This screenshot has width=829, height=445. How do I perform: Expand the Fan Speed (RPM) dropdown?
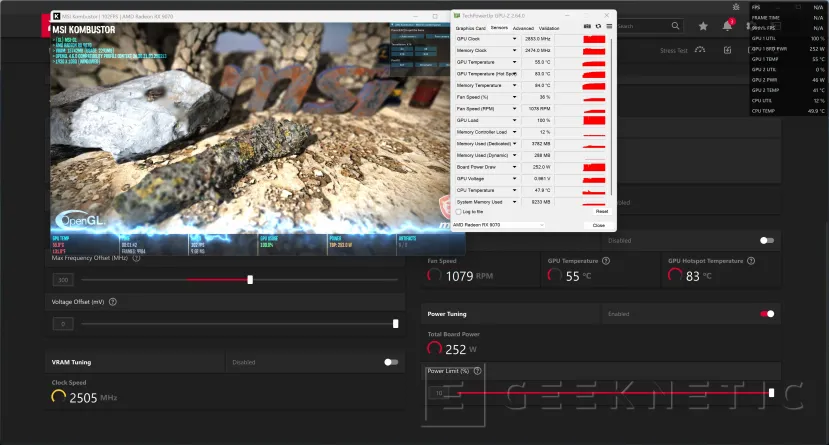(x=514, y=109)
